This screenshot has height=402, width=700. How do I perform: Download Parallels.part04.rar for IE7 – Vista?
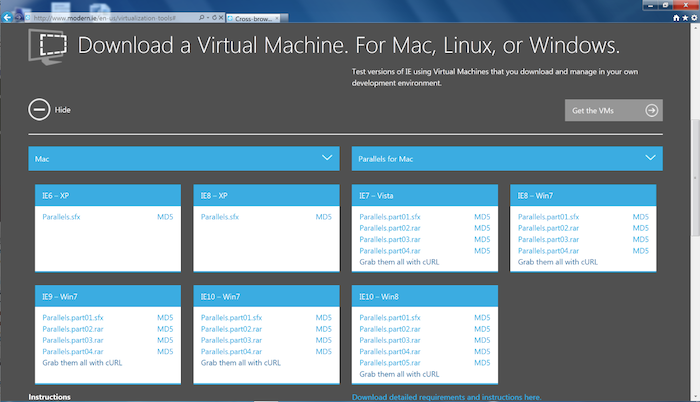[390, 251]
